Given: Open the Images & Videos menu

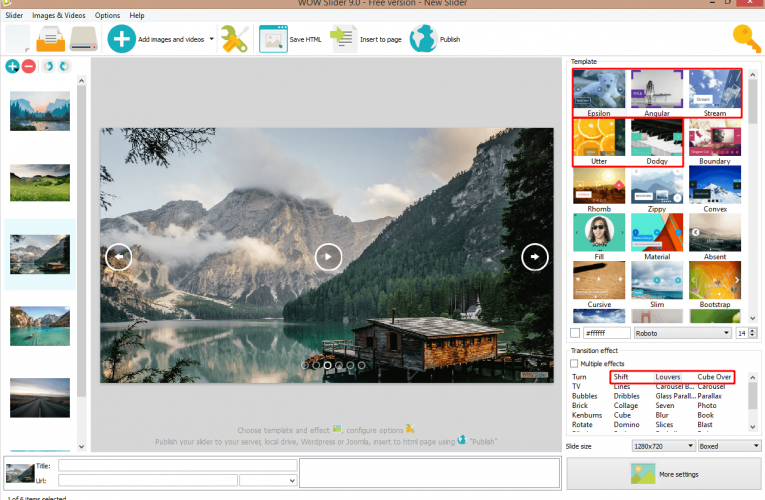Looking at the screenshot, I should pos(59,15).
